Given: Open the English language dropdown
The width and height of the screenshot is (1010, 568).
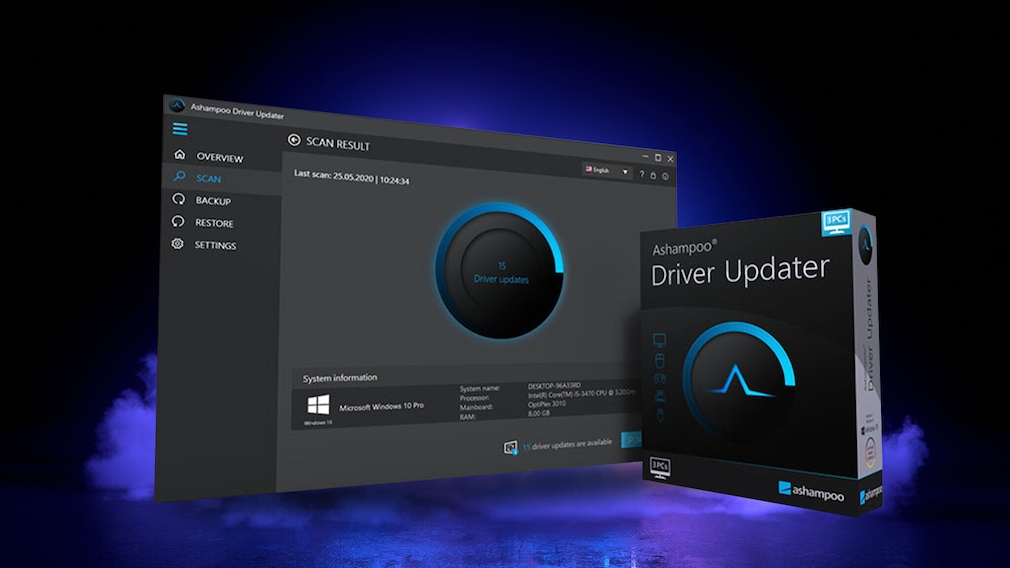Looking at the screenshot, I should point(607,171).
